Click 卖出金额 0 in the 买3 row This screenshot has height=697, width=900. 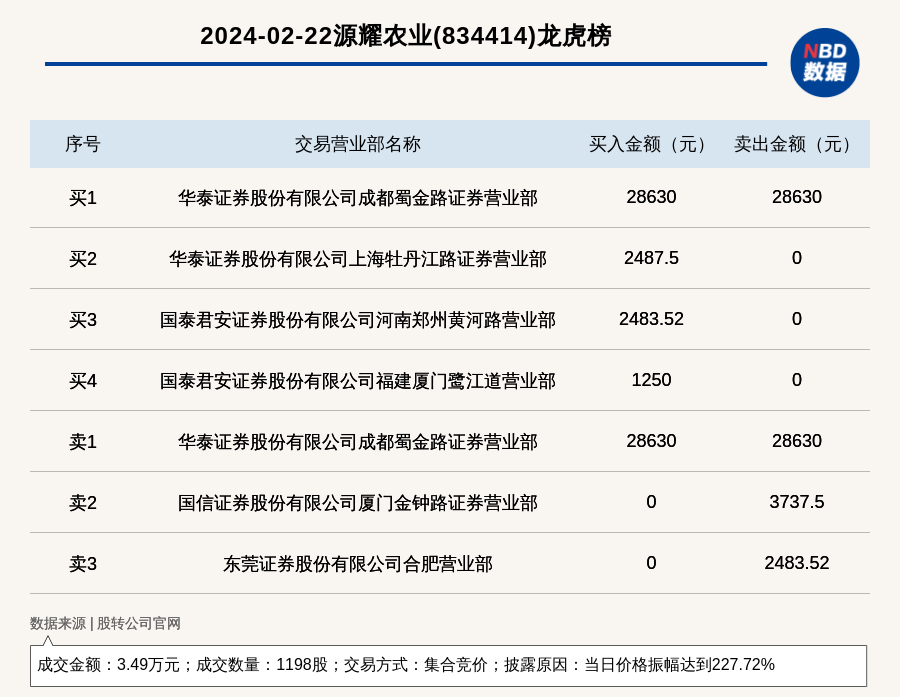797,319
